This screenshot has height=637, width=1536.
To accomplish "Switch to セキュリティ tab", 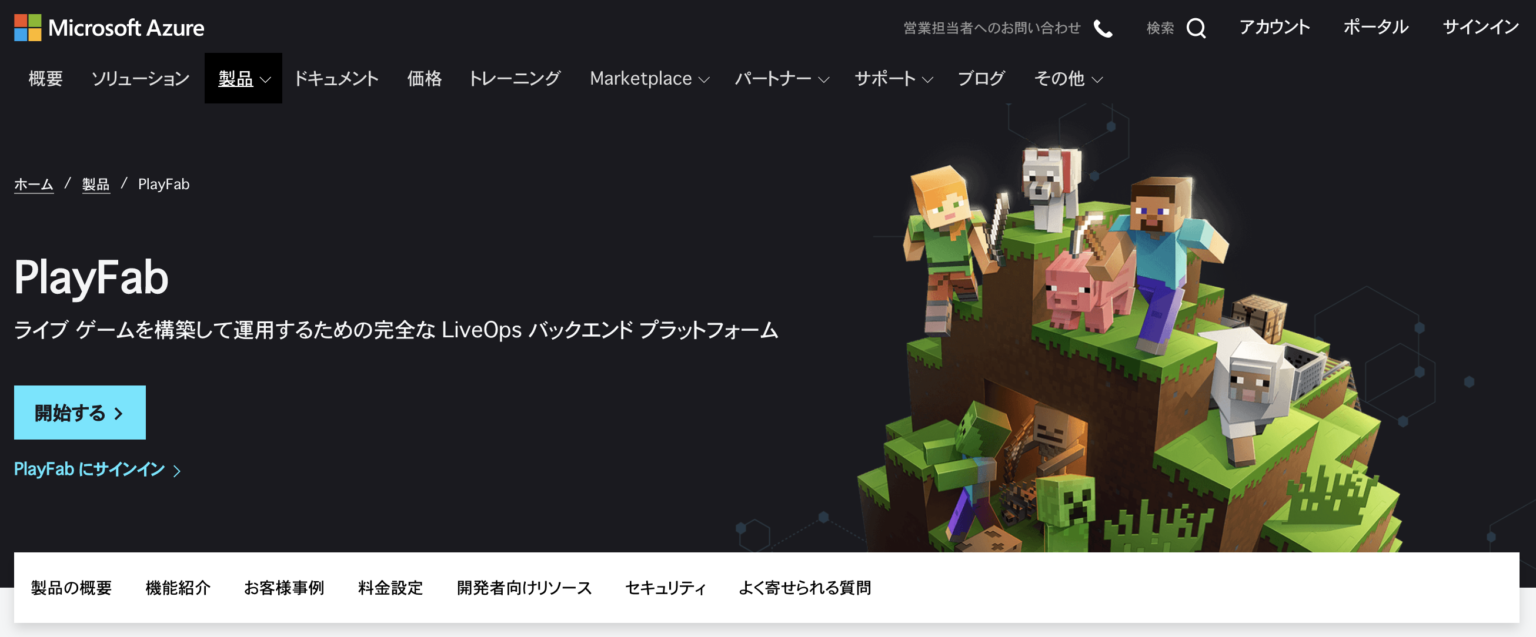I will click(665, 588).
